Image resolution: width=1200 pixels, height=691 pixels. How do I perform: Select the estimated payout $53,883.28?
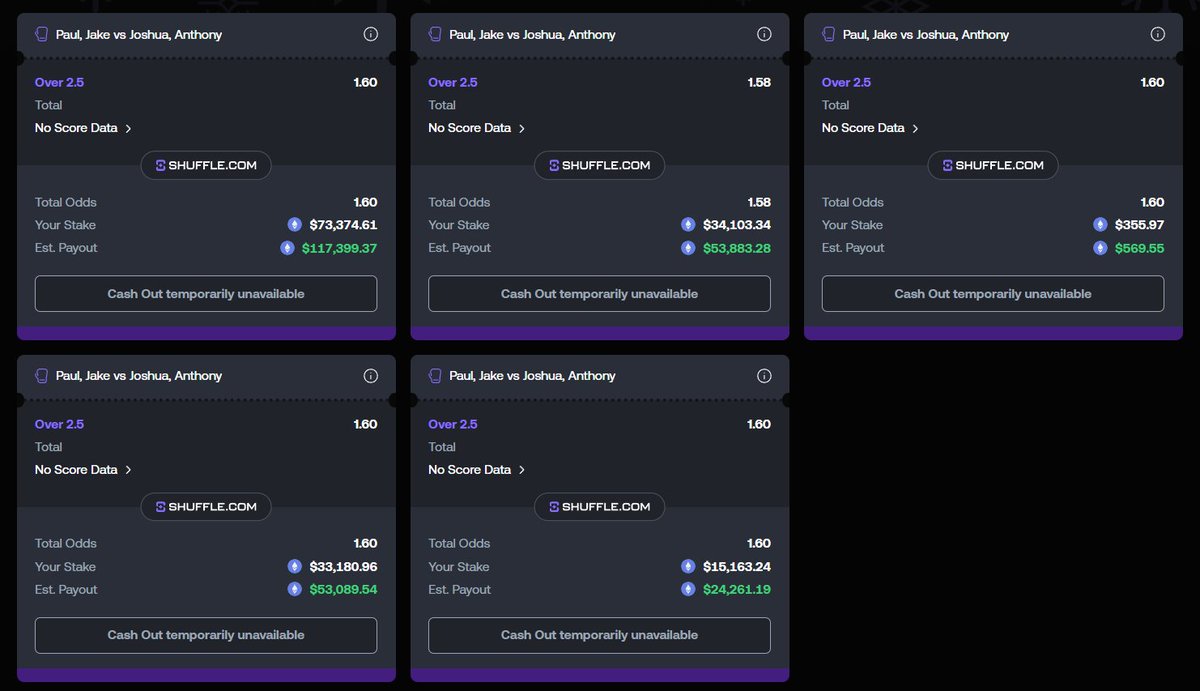click(x=737, y=248)
